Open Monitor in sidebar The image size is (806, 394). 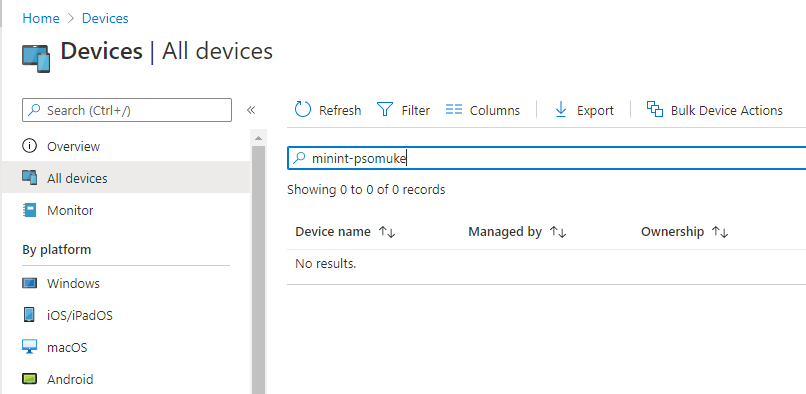tap(126, 210)
